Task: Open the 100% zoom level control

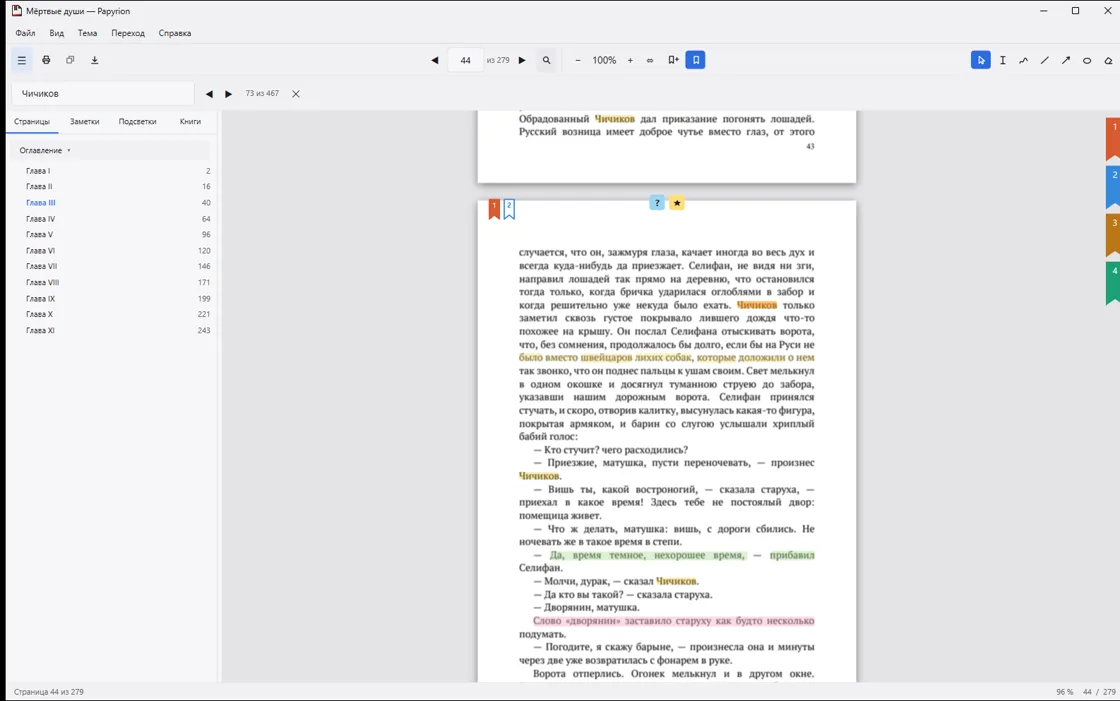Action: [604, 60]
